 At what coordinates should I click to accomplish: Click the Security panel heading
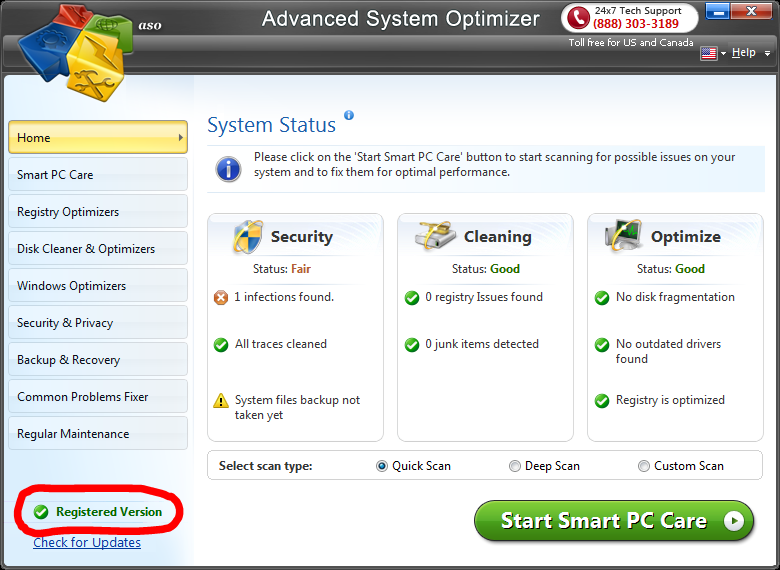point(301,237)
